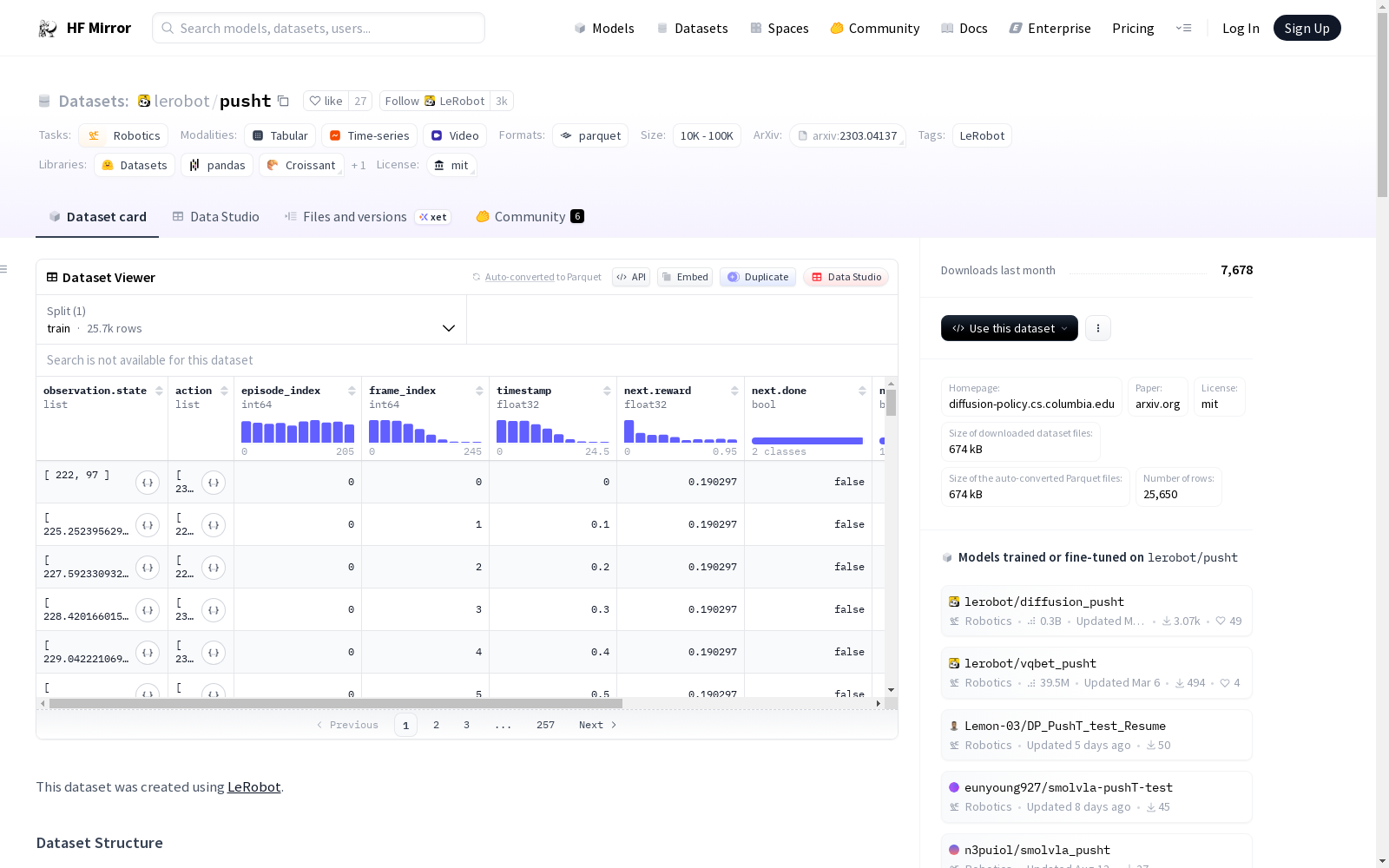Show the +1 additional libraries
This screenshot has width=1389, height=868.
point(359,165)
